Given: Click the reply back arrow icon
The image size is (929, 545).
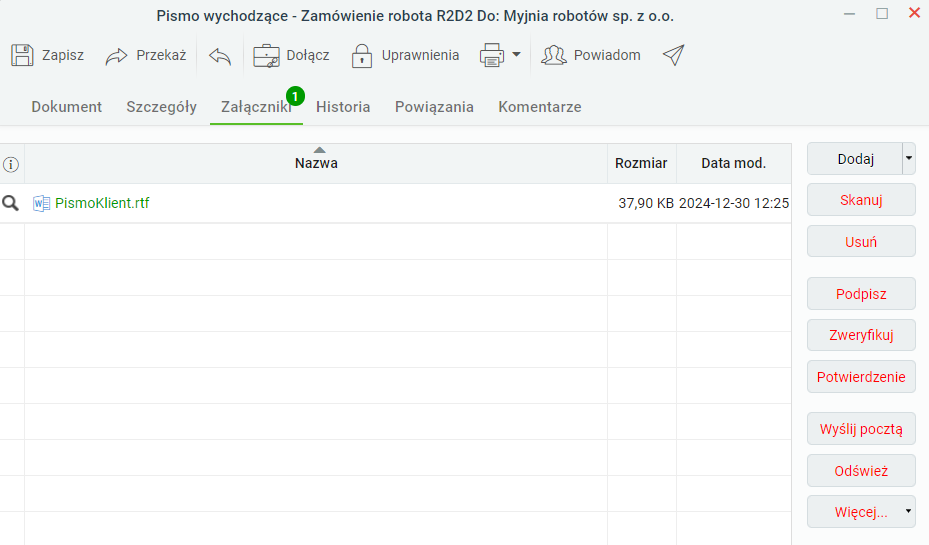Looking at the screenshot, I should coord(220,56).
